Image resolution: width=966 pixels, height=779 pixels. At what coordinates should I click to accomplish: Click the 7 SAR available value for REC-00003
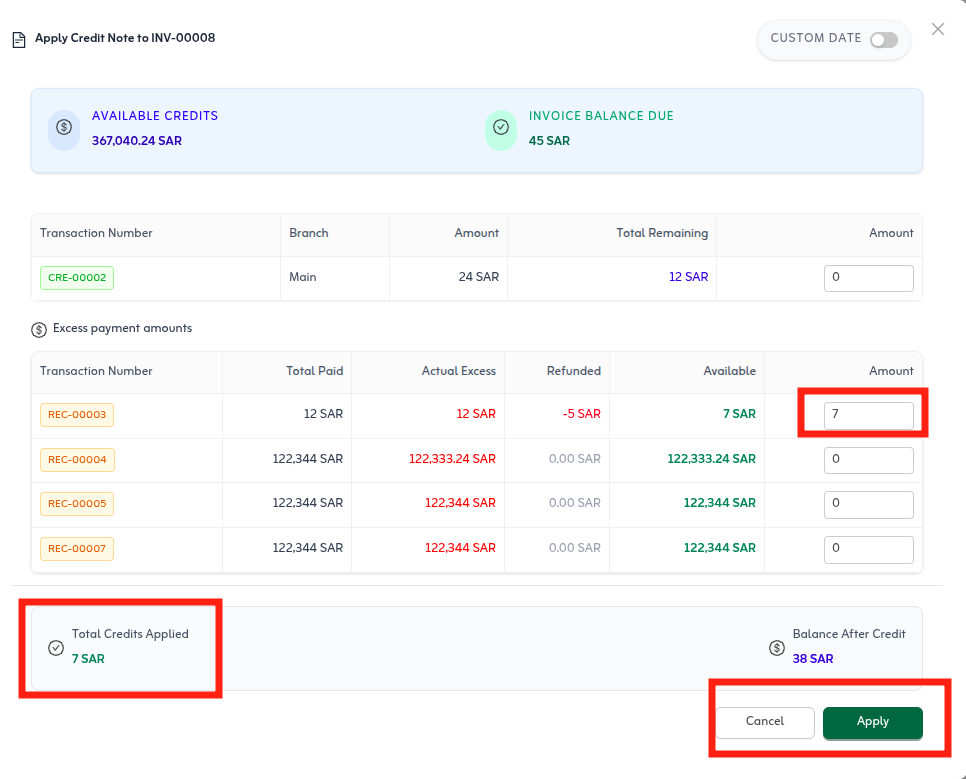[x=739, y=414]
